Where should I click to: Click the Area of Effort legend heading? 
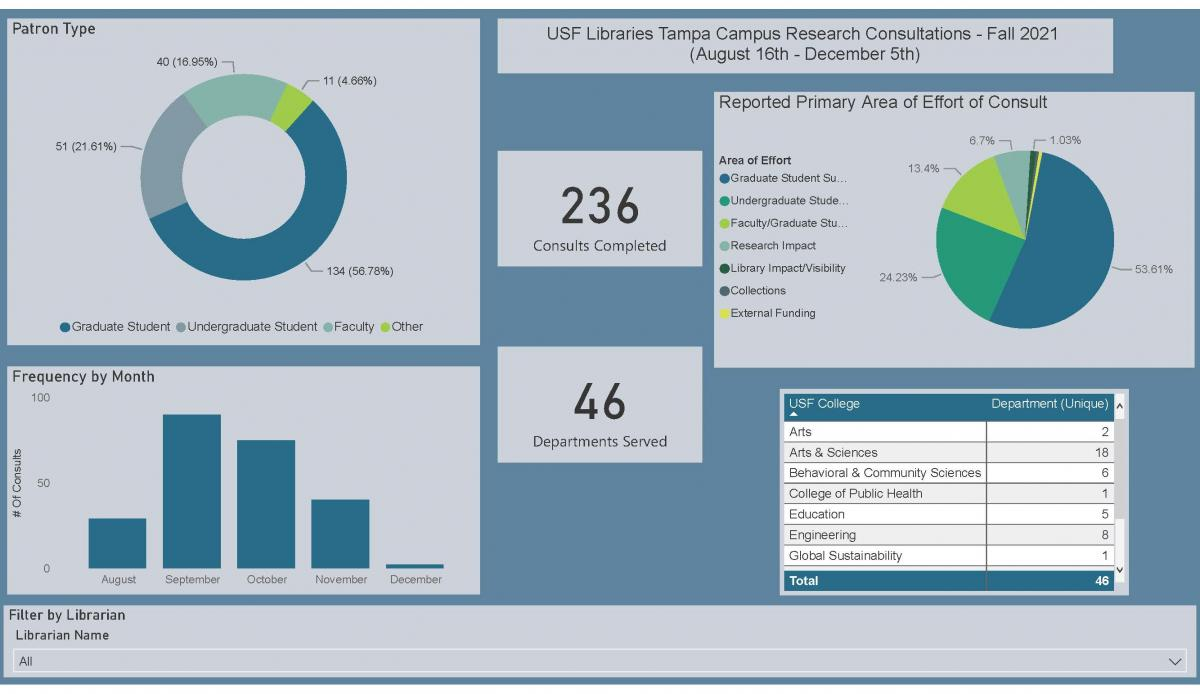point(755,160)
